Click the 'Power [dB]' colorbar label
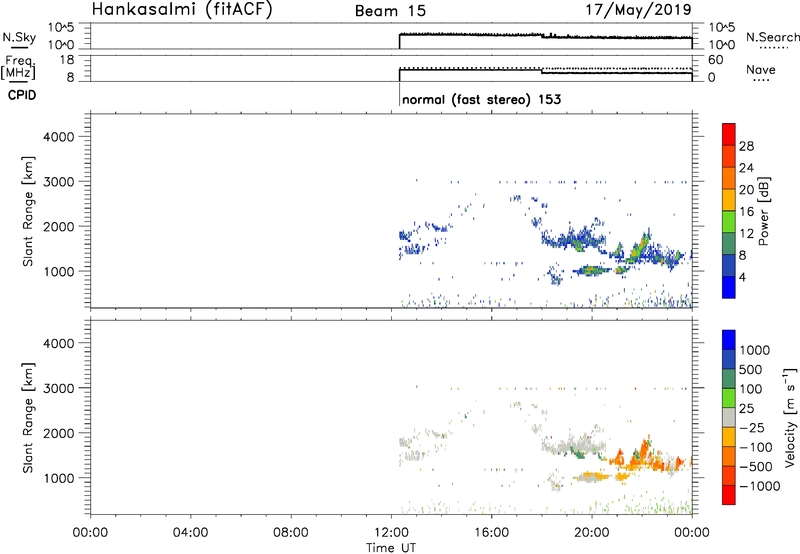The image size is (800, 554). [x=763, y=211]
